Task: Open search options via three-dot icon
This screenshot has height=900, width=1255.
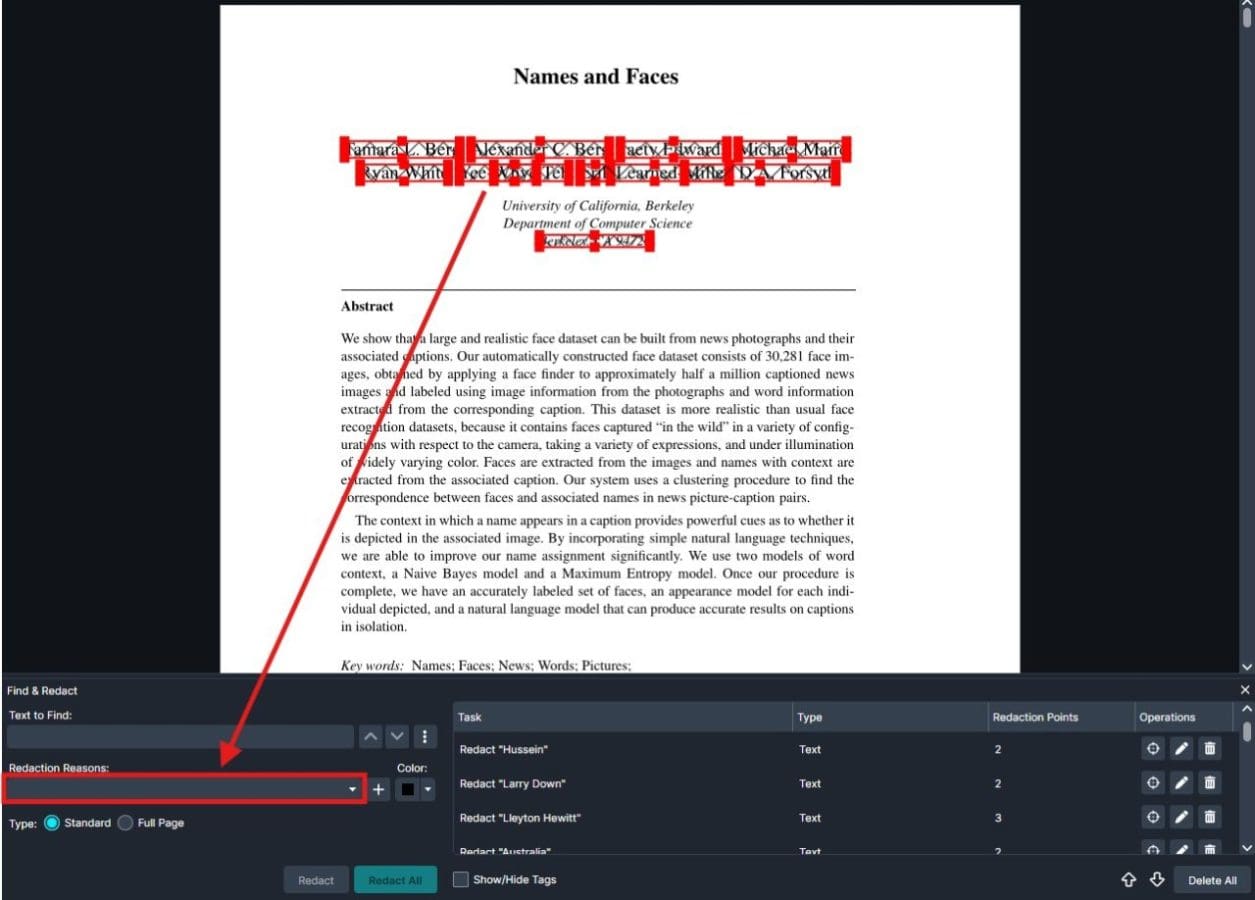Action: 424,736
